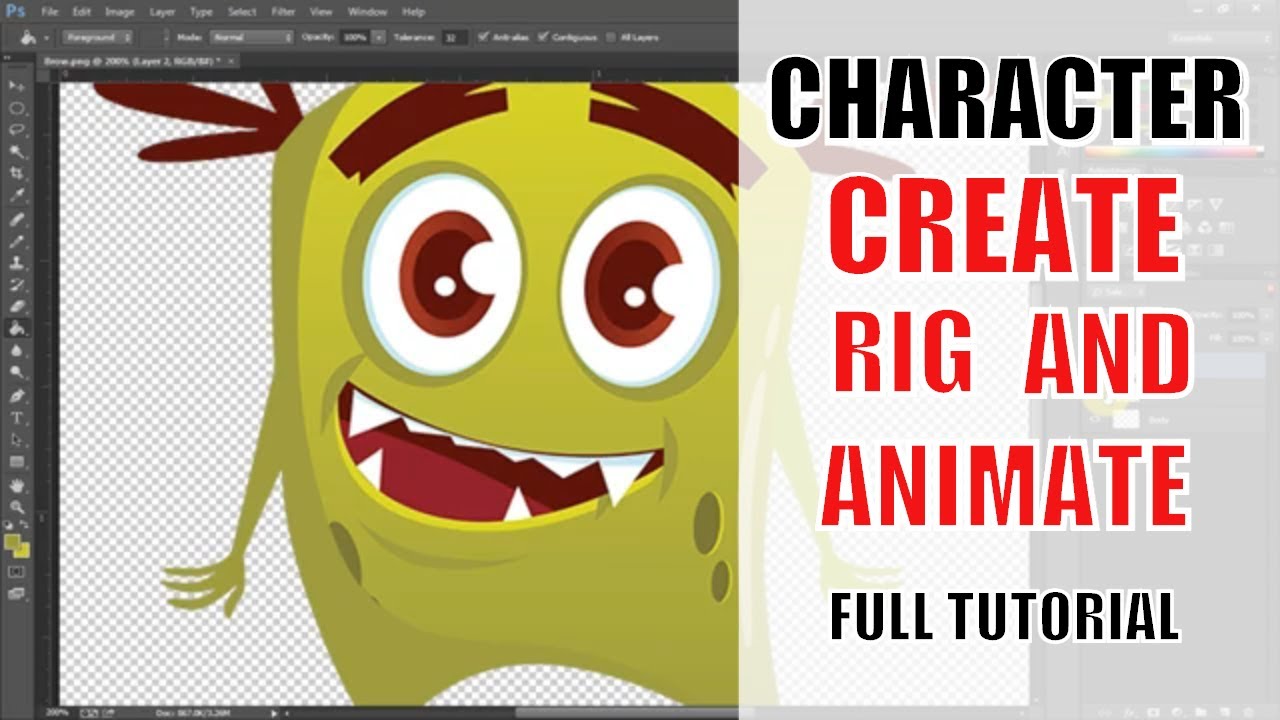1280x720 pixels.
Task: Select the Move tool
Action: click(17, 87)
